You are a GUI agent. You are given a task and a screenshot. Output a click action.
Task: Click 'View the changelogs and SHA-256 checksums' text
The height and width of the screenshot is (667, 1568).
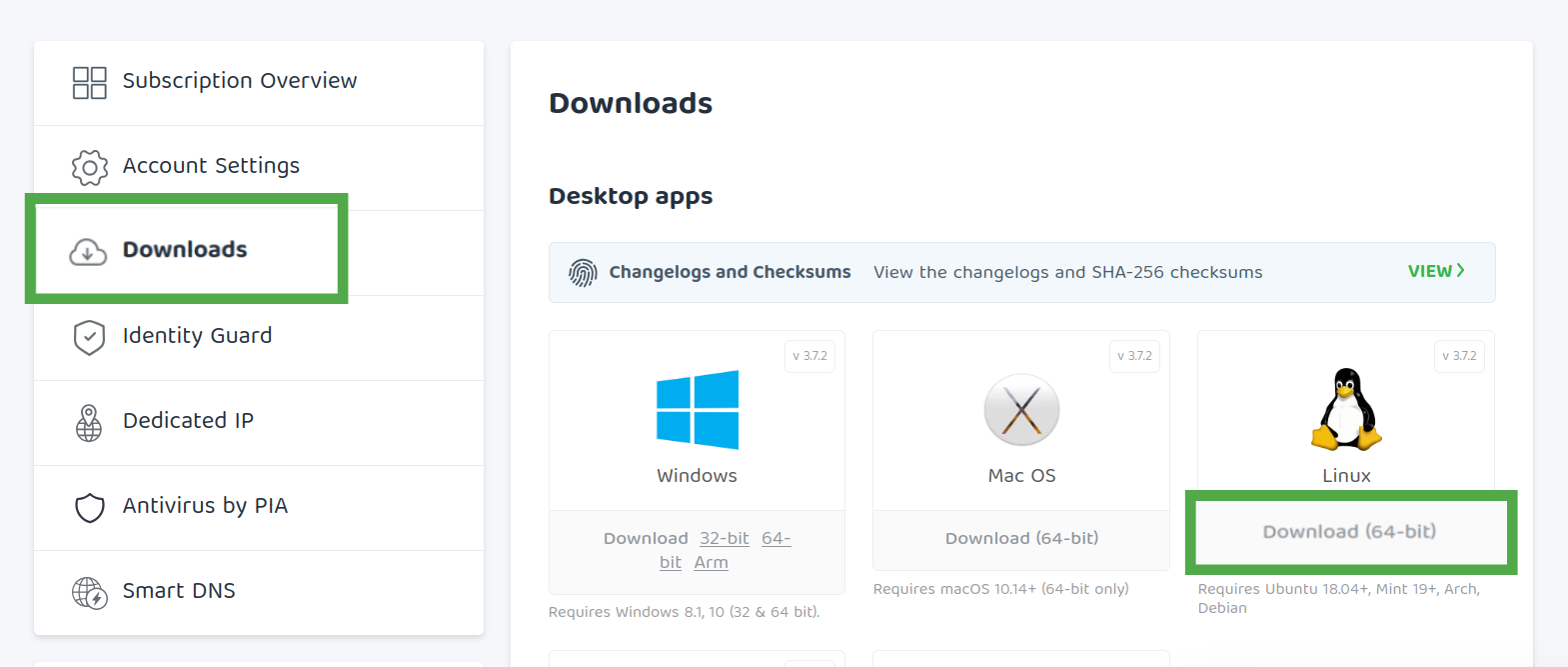tap(1067, 272)
